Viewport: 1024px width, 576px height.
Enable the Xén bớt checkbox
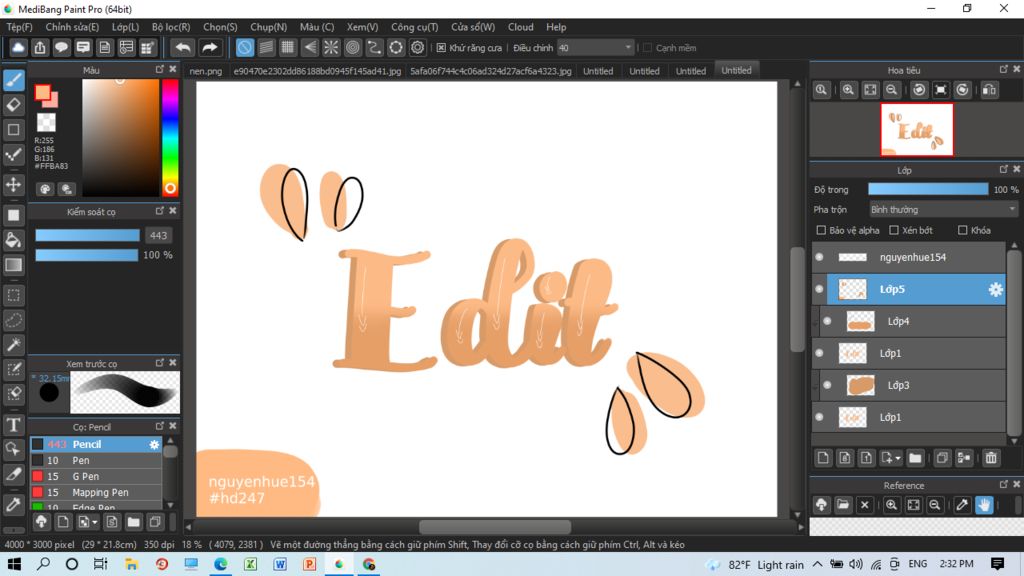pos(894,230)
